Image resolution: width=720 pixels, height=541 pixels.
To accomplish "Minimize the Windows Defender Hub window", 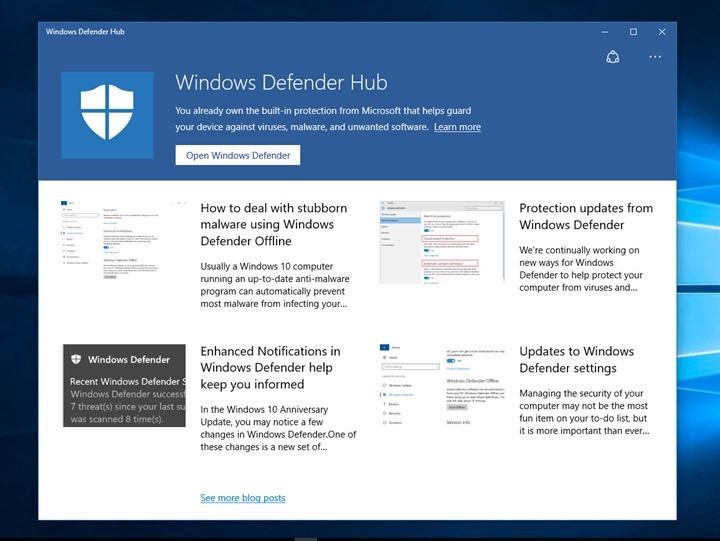I will tap(606, 32).
